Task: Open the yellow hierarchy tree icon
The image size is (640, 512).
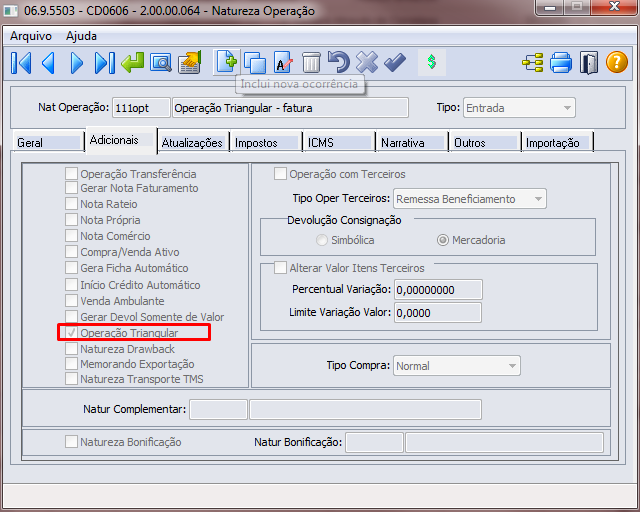Action: point(533,63)
